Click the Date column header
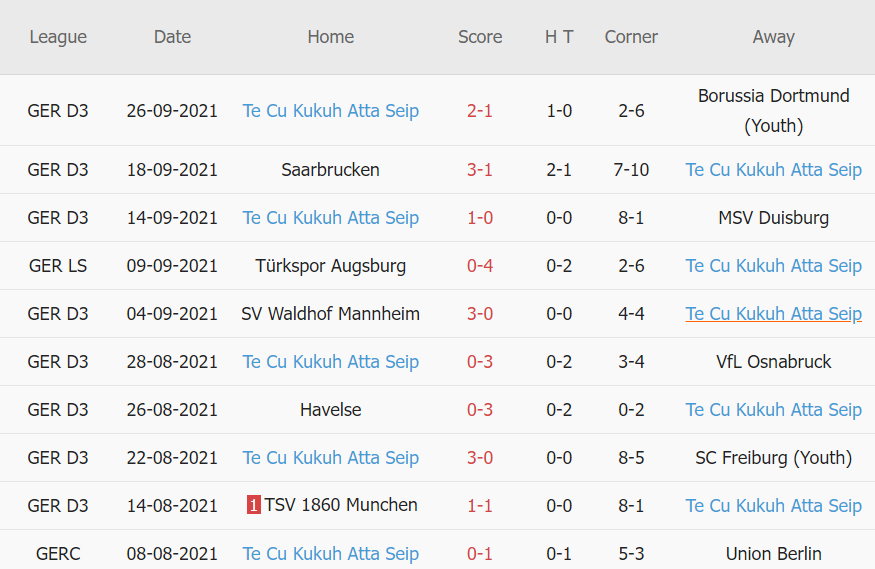 pyautogui.click(x=172, y=37)
